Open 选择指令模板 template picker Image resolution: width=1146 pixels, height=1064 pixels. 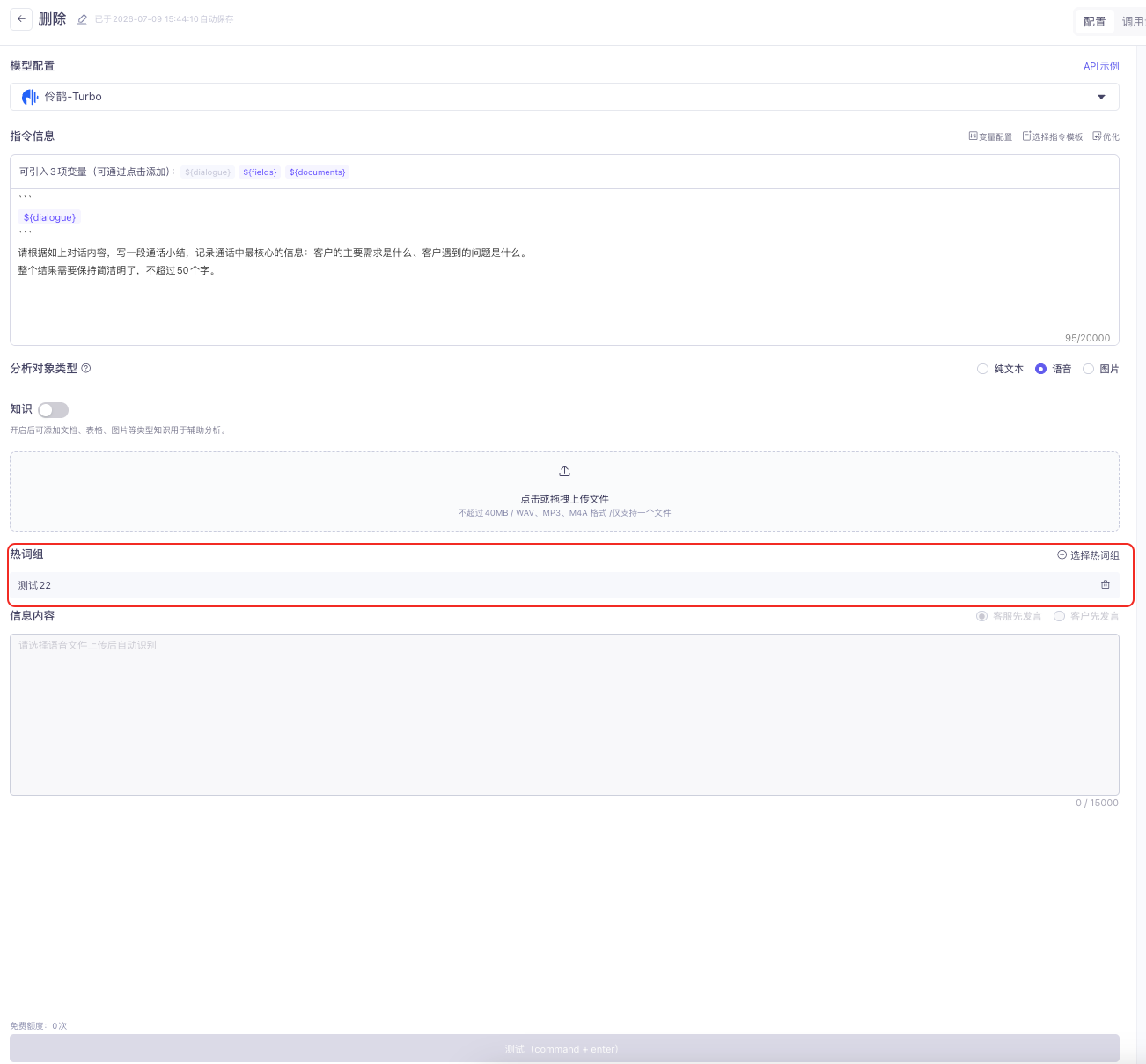coord(1053,136)
